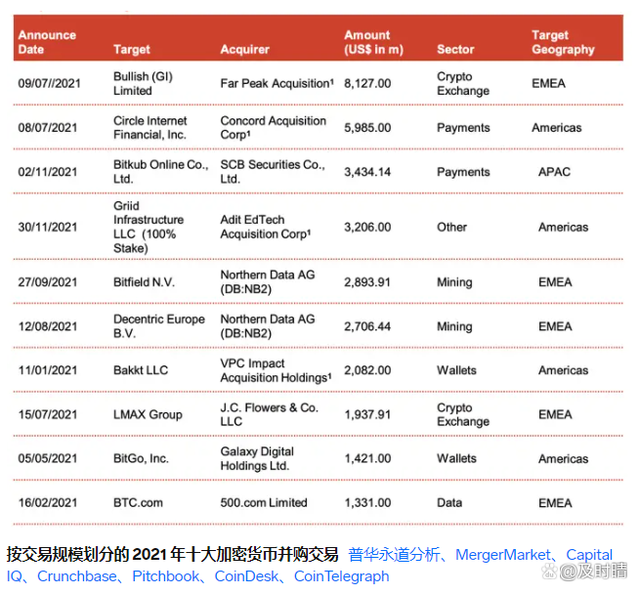This screenshot has height=594, width=640.
Task: Click 'Americas' in BitGo row
Action: (563, 458)
